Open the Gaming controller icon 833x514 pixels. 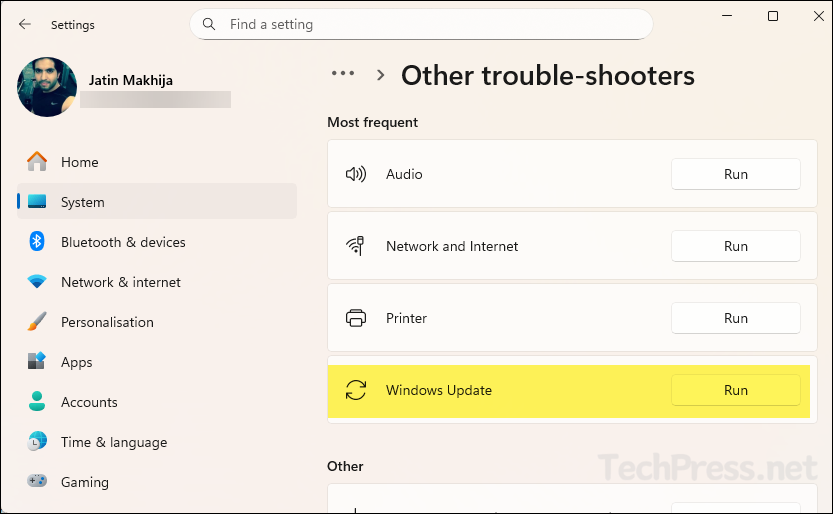click(37, 482)
